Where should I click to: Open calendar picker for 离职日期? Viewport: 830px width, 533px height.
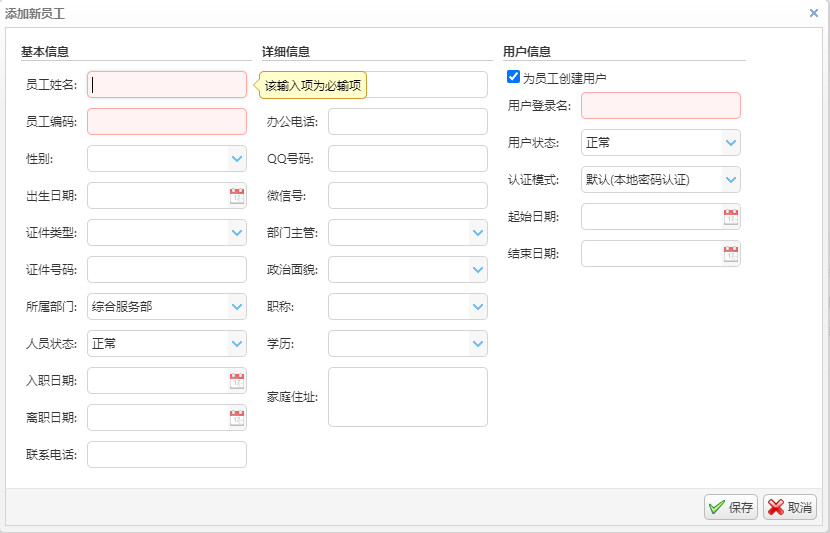pyautogui.click(x=236, y=418)
